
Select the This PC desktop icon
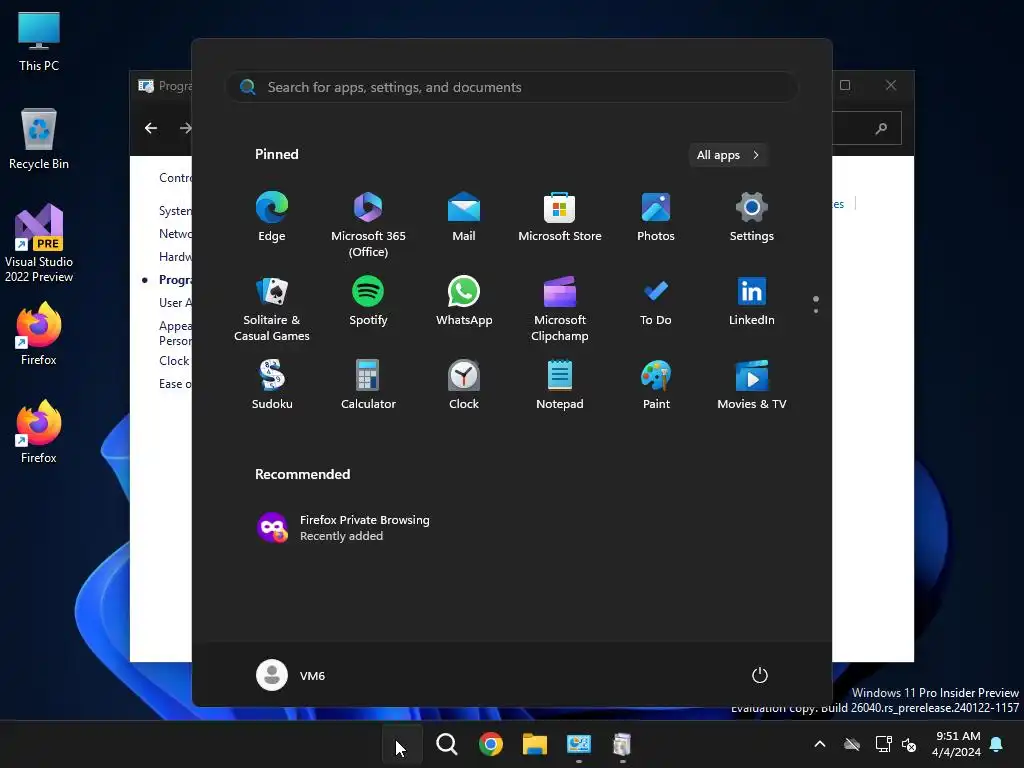(x=39, y=42)
